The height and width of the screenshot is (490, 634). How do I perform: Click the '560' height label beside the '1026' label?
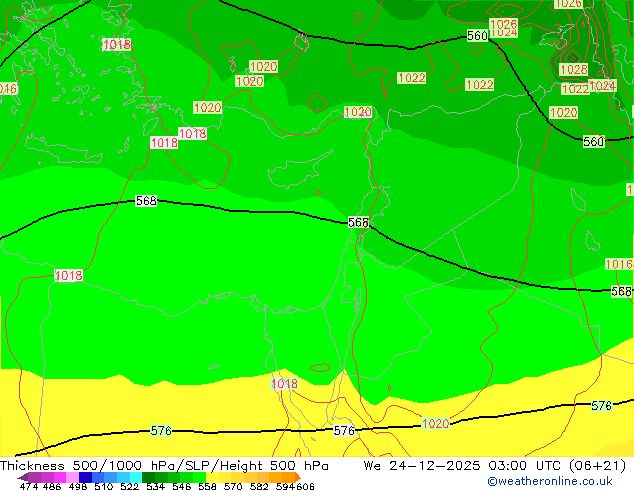[x=477, y=36]
